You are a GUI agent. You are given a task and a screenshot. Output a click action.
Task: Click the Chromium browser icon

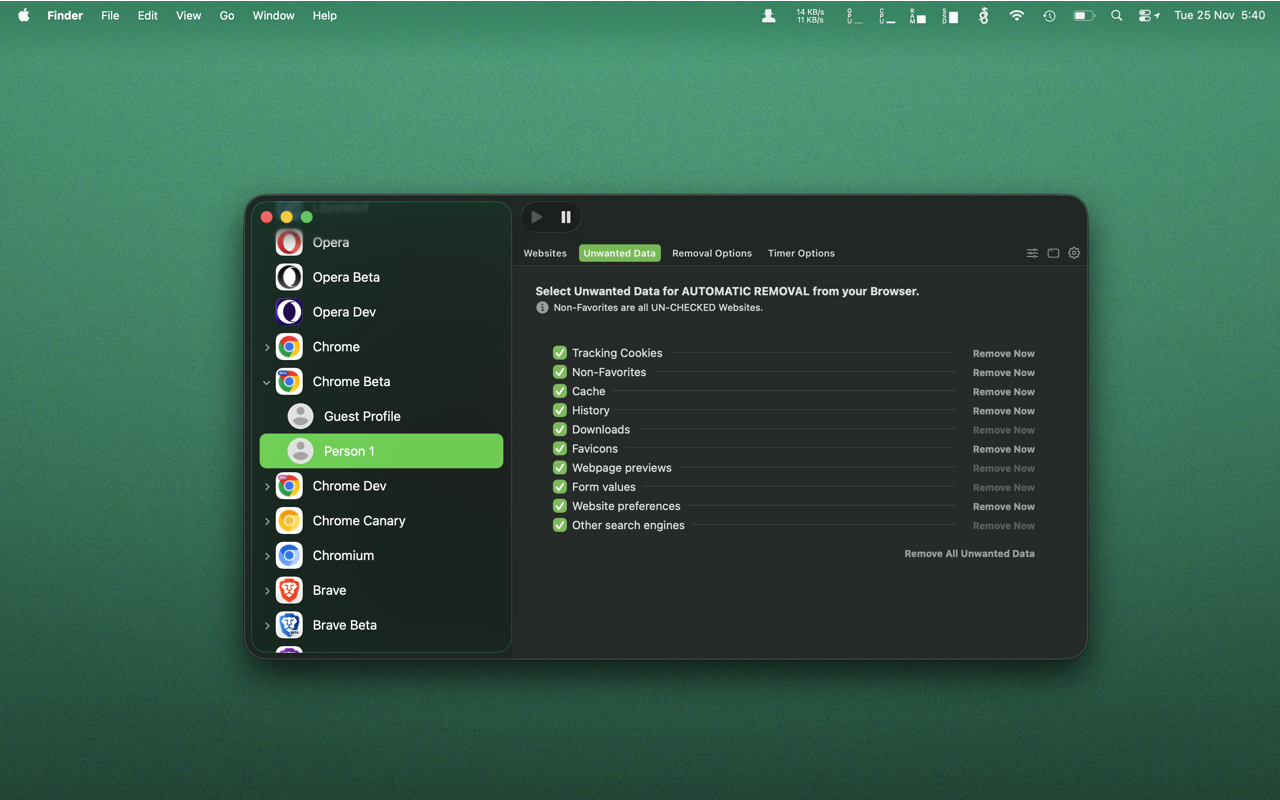(289, 555)
